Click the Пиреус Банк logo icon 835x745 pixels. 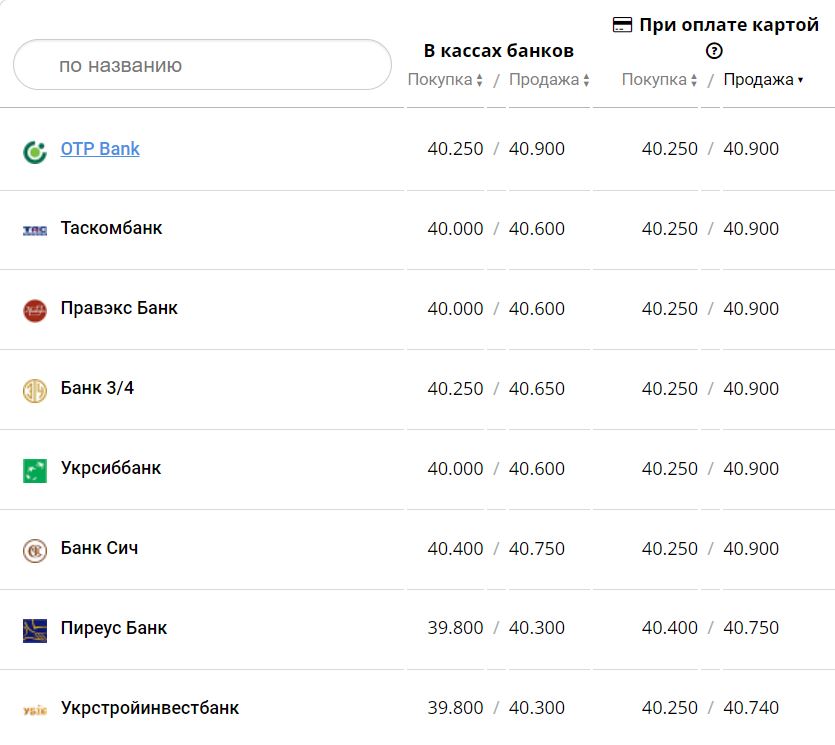click(x=35, y=630)
